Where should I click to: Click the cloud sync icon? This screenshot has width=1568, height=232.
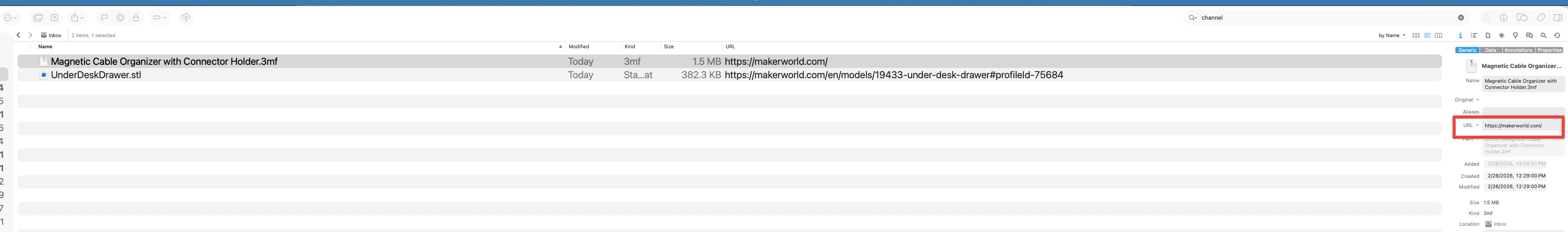[186, 17]
